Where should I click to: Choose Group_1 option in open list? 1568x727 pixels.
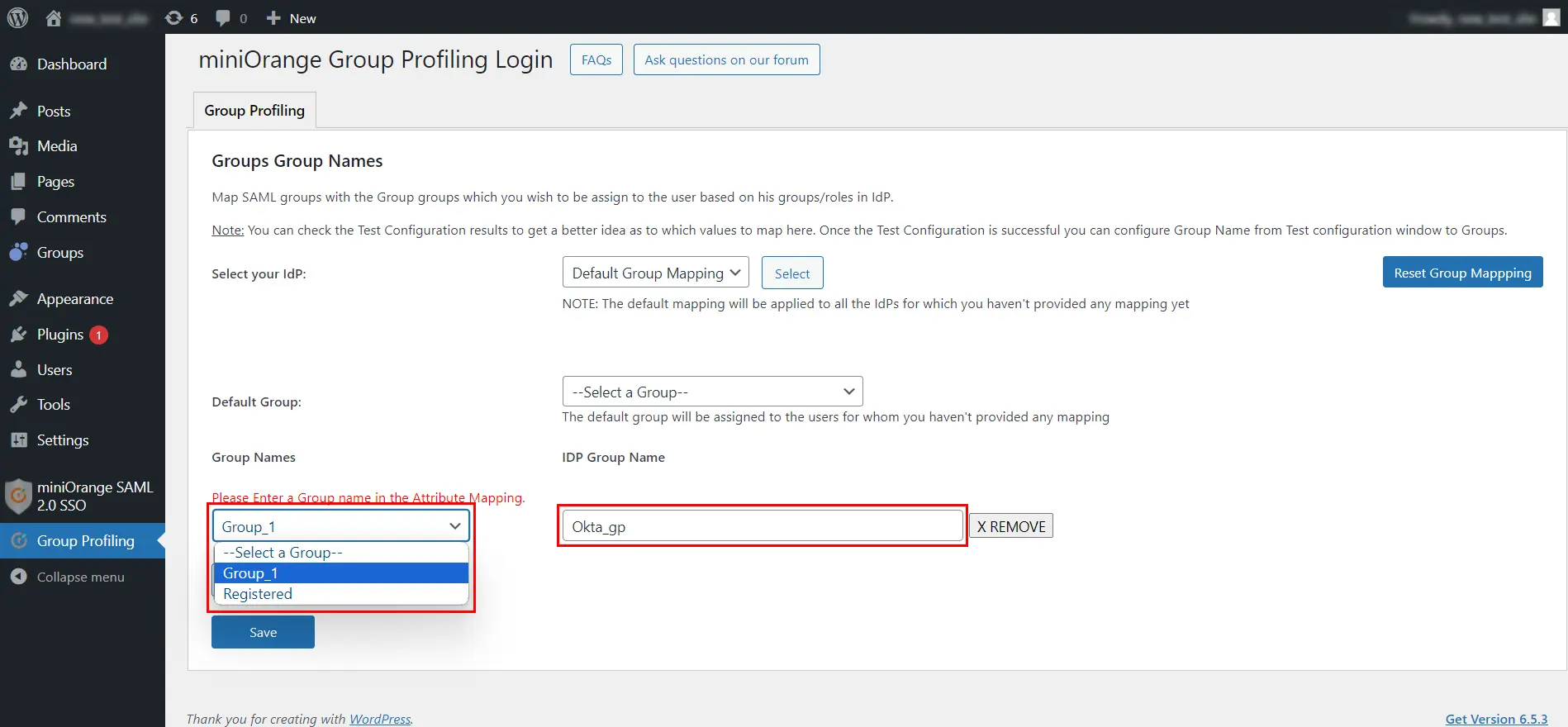(341, 573)
